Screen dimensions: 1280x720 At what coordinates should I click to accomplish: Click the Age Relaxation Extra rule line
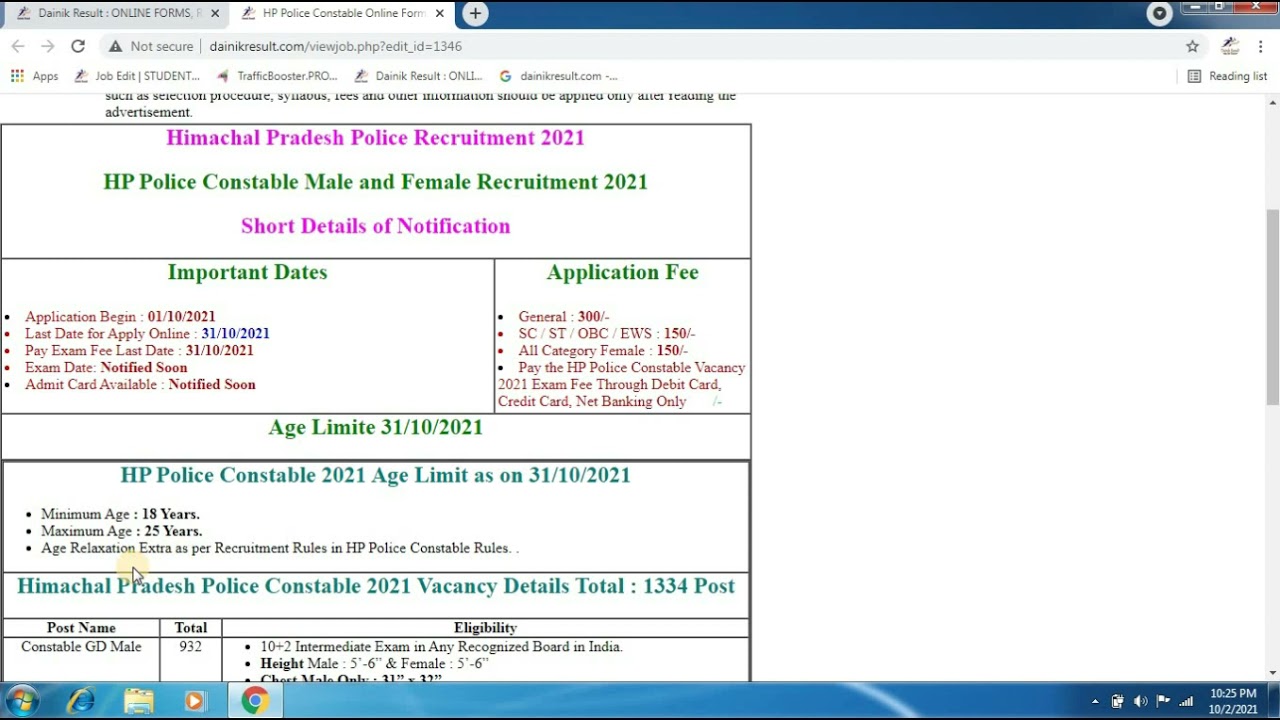(x=279, y=548)
